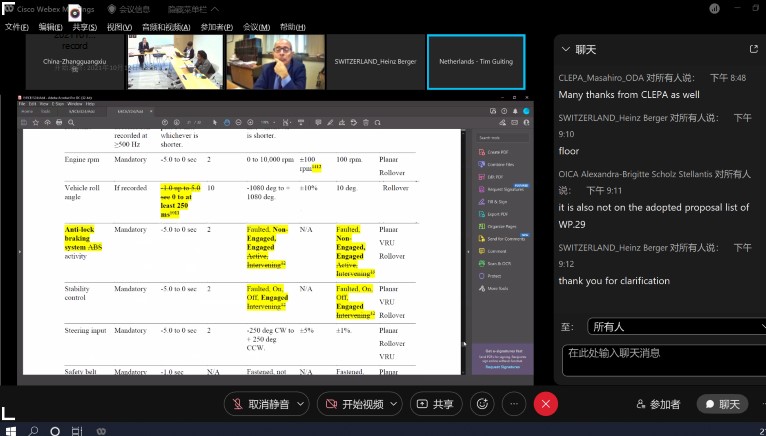Toggle unmute microphone button
Screen dimensions: 766x436
tap(261, 404)
